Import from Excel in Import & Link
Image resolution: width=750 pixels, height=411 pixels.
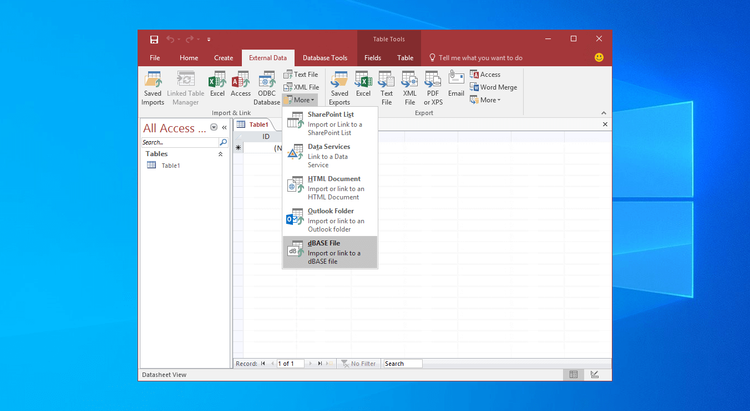tap(217, 84)
